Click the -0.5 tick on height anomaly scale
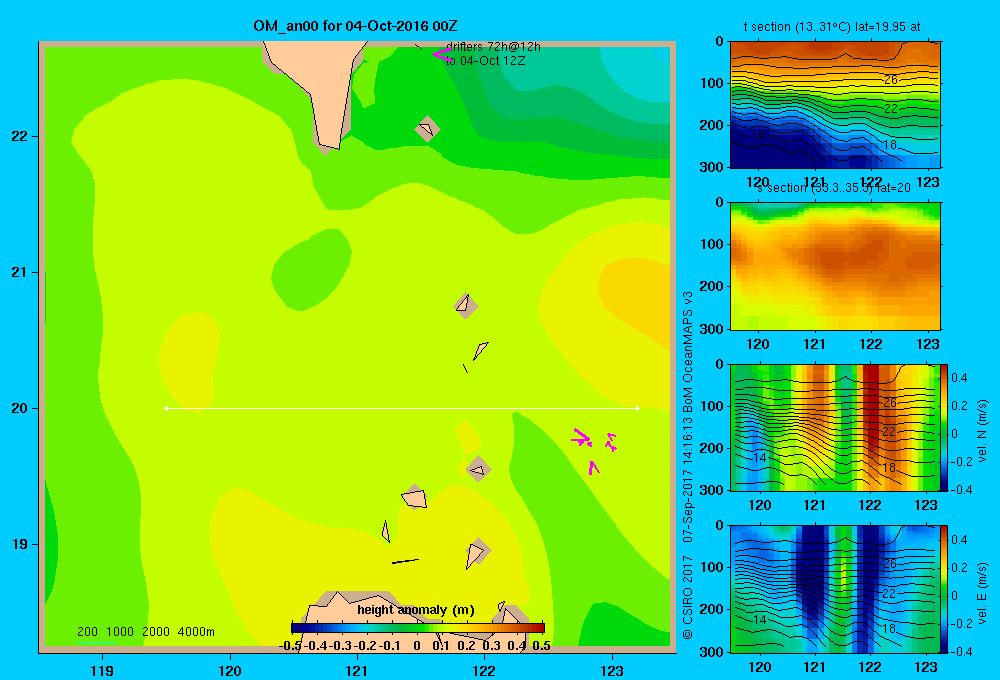This screenshot has width=1000, height=680. point(290,646)
